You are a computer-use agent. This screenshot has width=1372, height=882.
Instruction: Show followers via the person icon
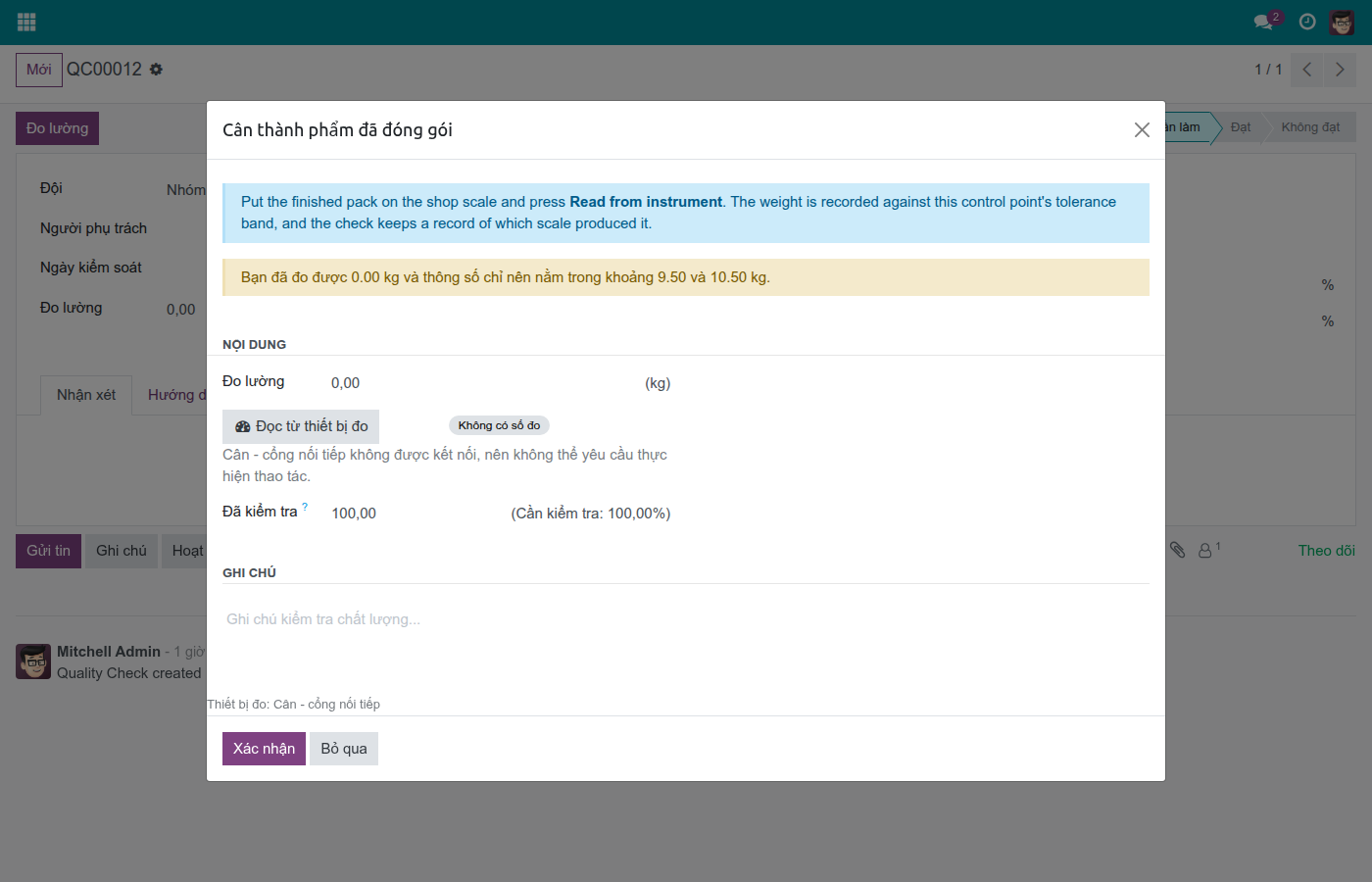1208,550
